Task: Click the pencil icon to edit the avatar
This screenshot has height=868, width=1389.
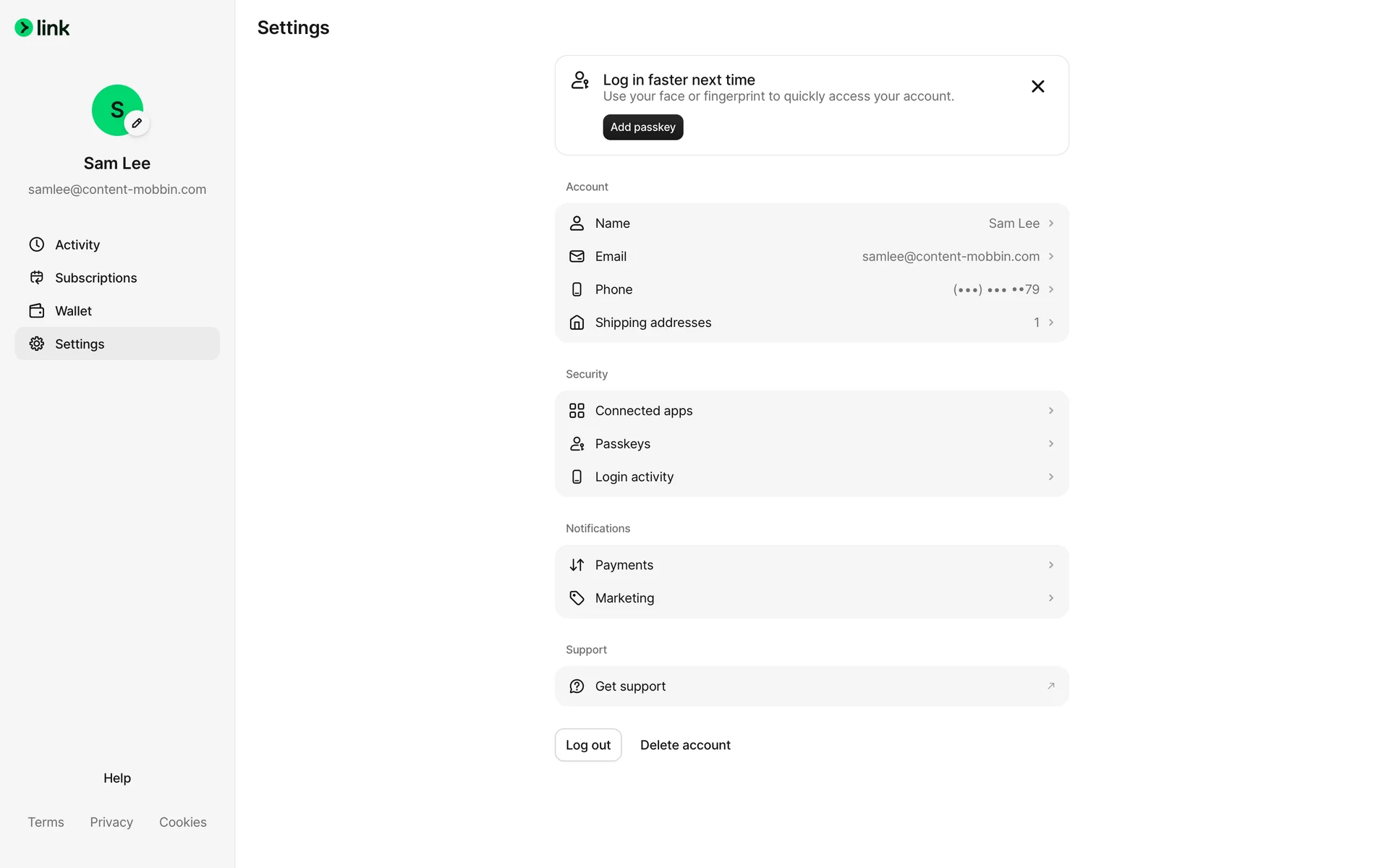Action: pos(137,123)
